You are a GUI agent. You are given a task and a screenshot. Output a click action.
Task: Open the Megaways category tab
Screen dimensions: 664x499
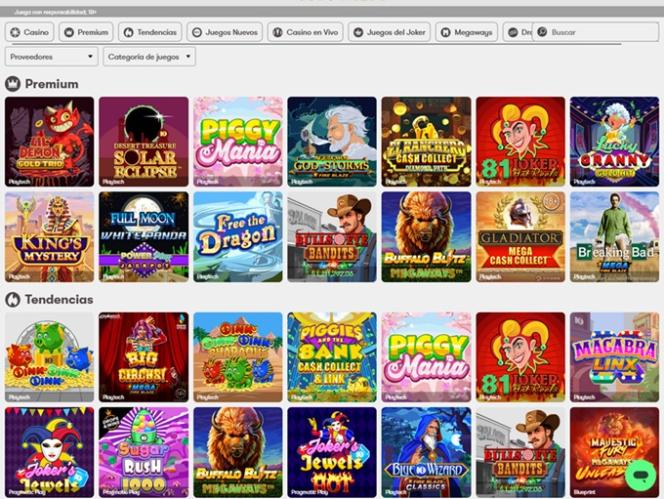pyautogui.click(x=466, y=32)
